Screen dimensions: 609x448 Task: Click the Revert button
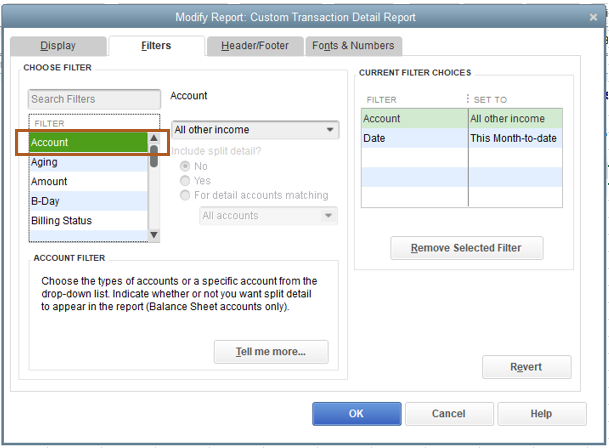pyautogui.click(x=526, y=367)
